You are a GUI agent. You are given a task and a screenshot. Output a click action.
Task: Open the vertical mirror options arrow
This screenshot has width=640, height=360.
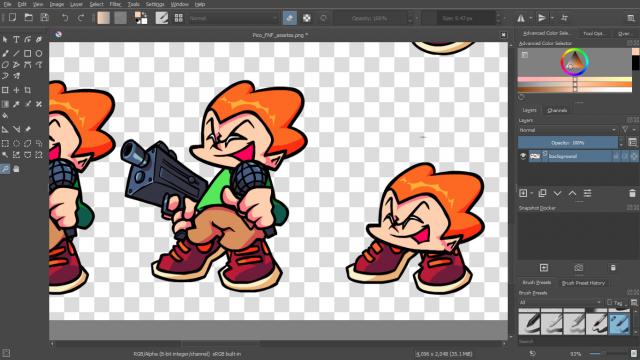pos(552,18)
